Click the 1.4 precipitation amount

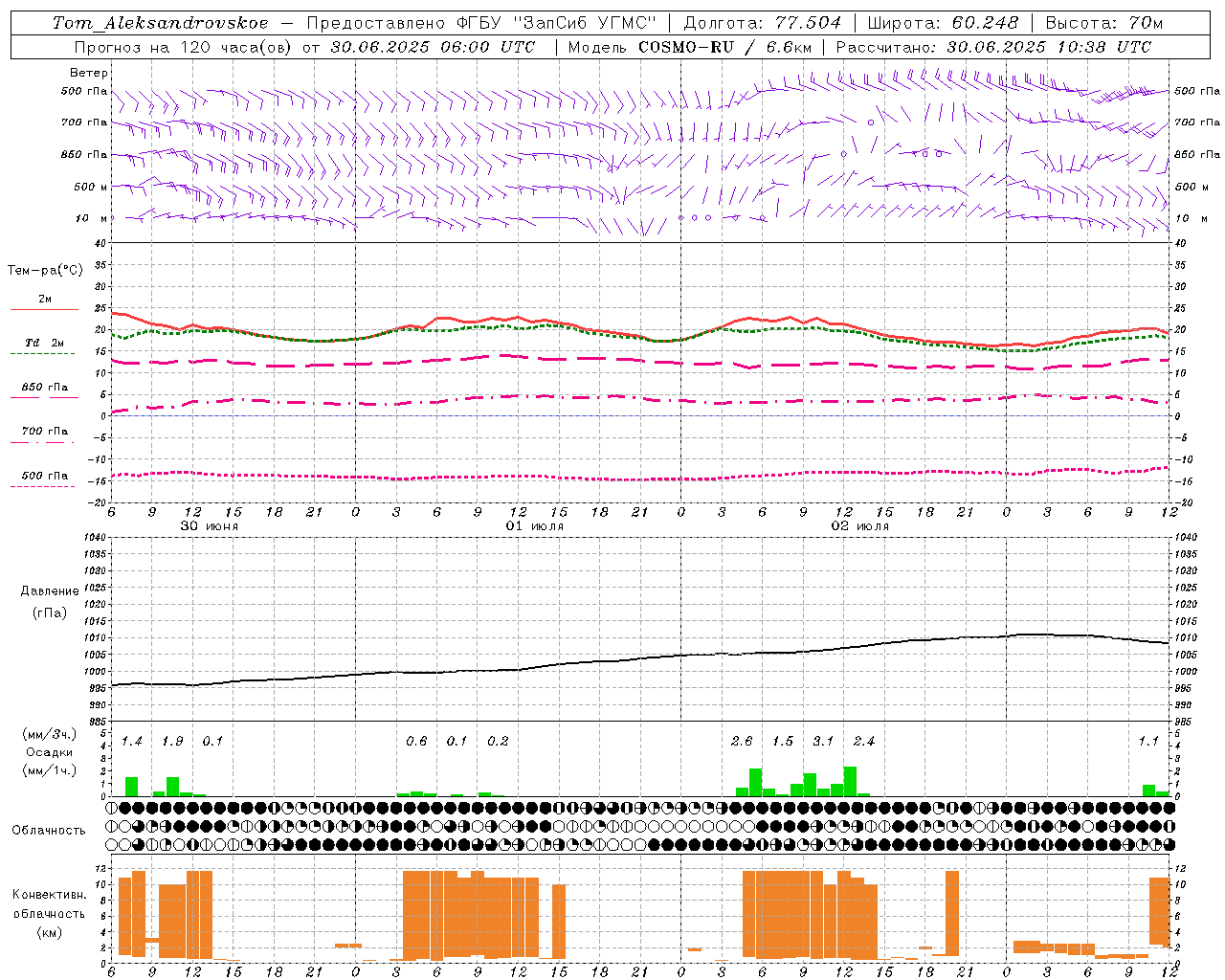click(132, 741)
